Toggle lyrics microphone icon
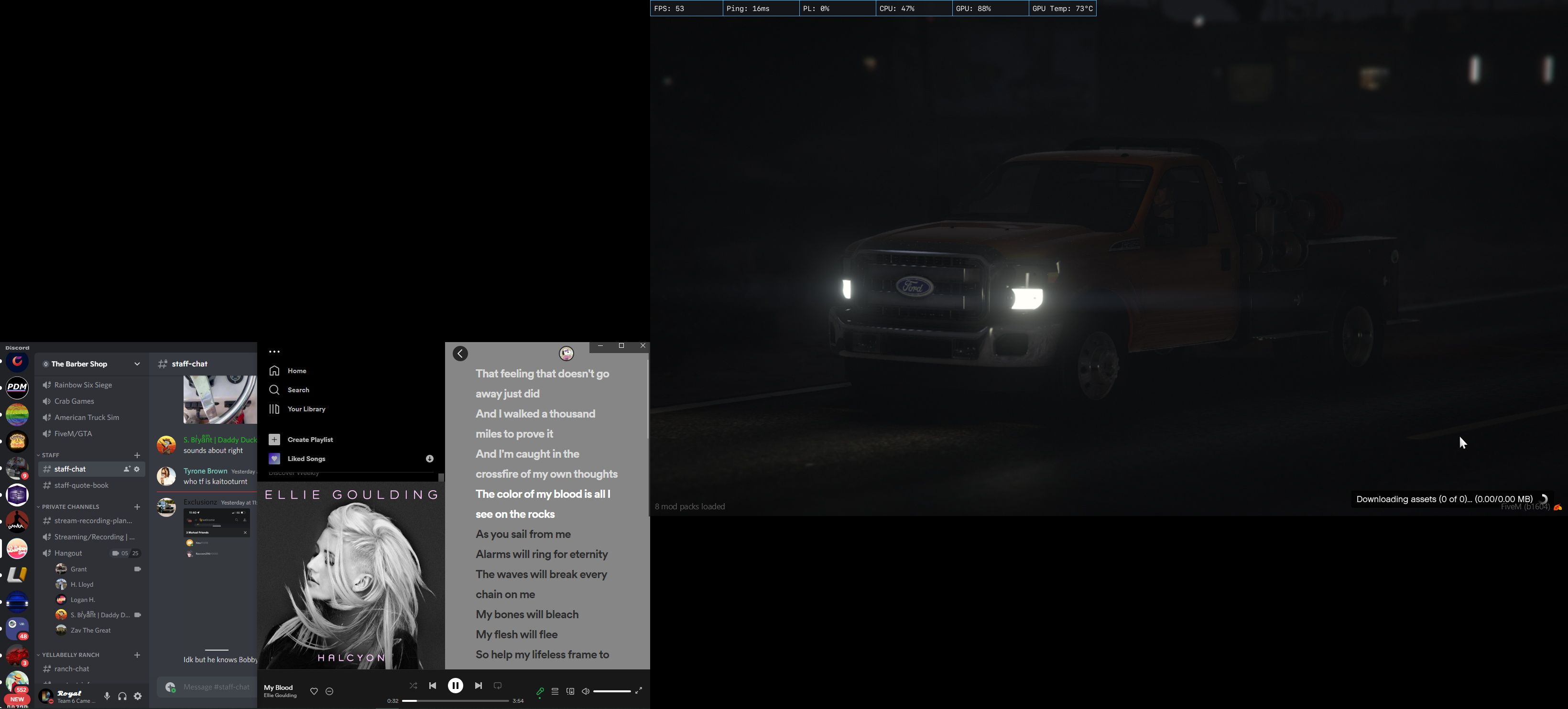Image resolution: width=1568 pixels, height=709 pixels. (x=540, y=691)
